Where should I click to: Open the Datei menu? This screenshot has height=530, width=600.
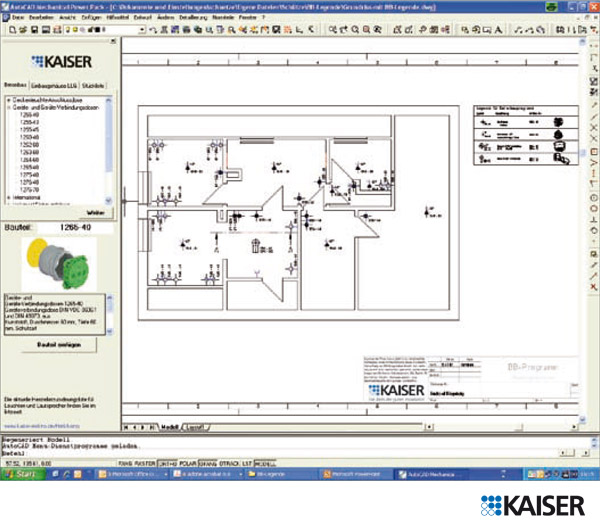point(19,19)
